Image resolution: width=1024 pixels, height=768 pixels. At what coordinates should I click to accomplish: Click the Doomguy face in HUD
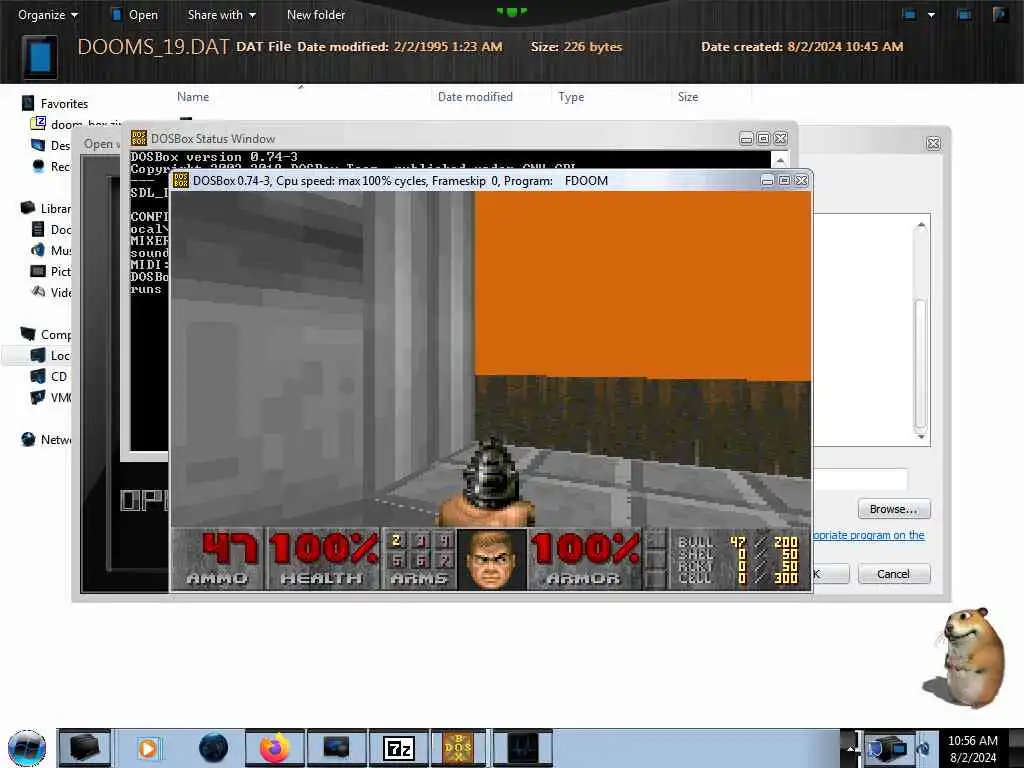[x=491, y=560]
